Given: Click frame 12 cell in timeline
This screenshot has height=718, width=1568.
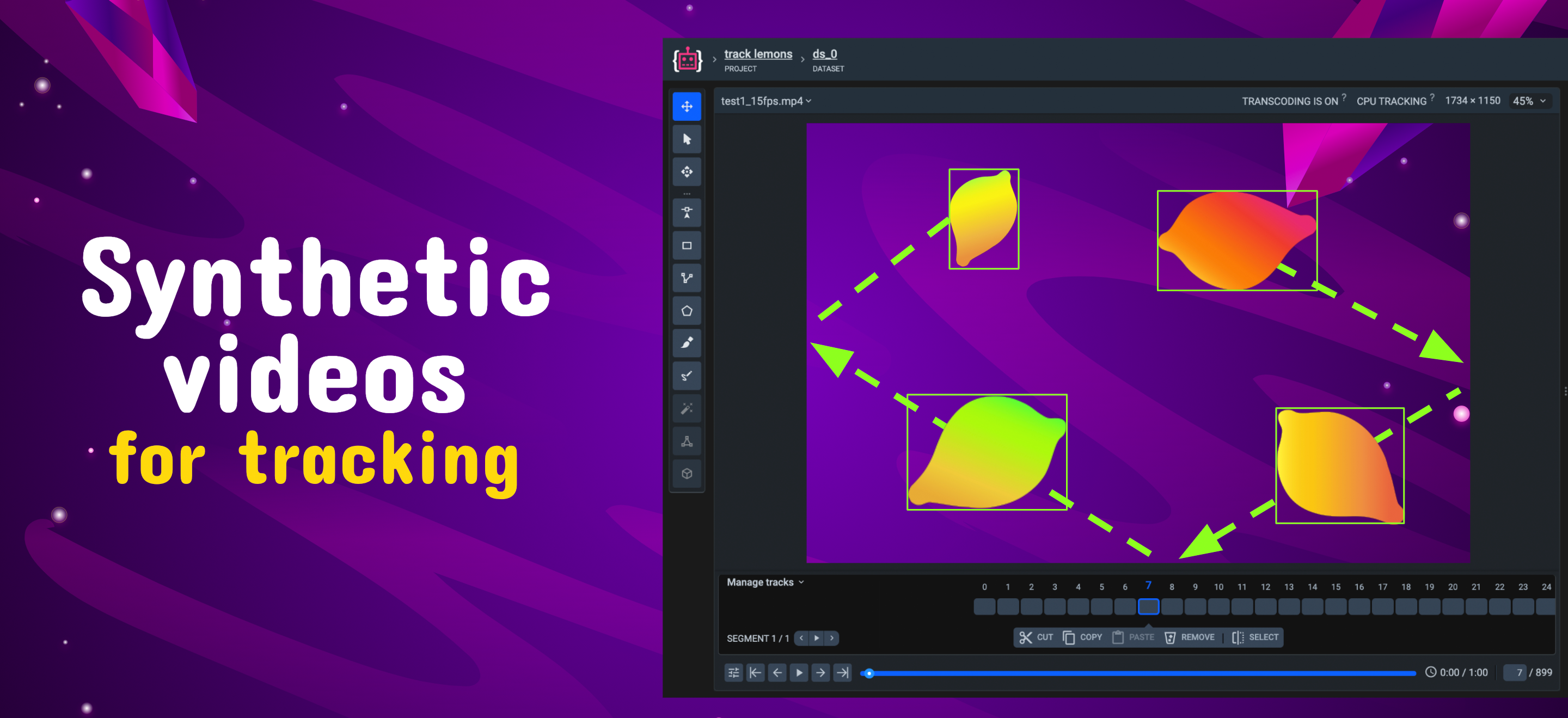Looking at the screenshot, I should tap(1265, 606).
